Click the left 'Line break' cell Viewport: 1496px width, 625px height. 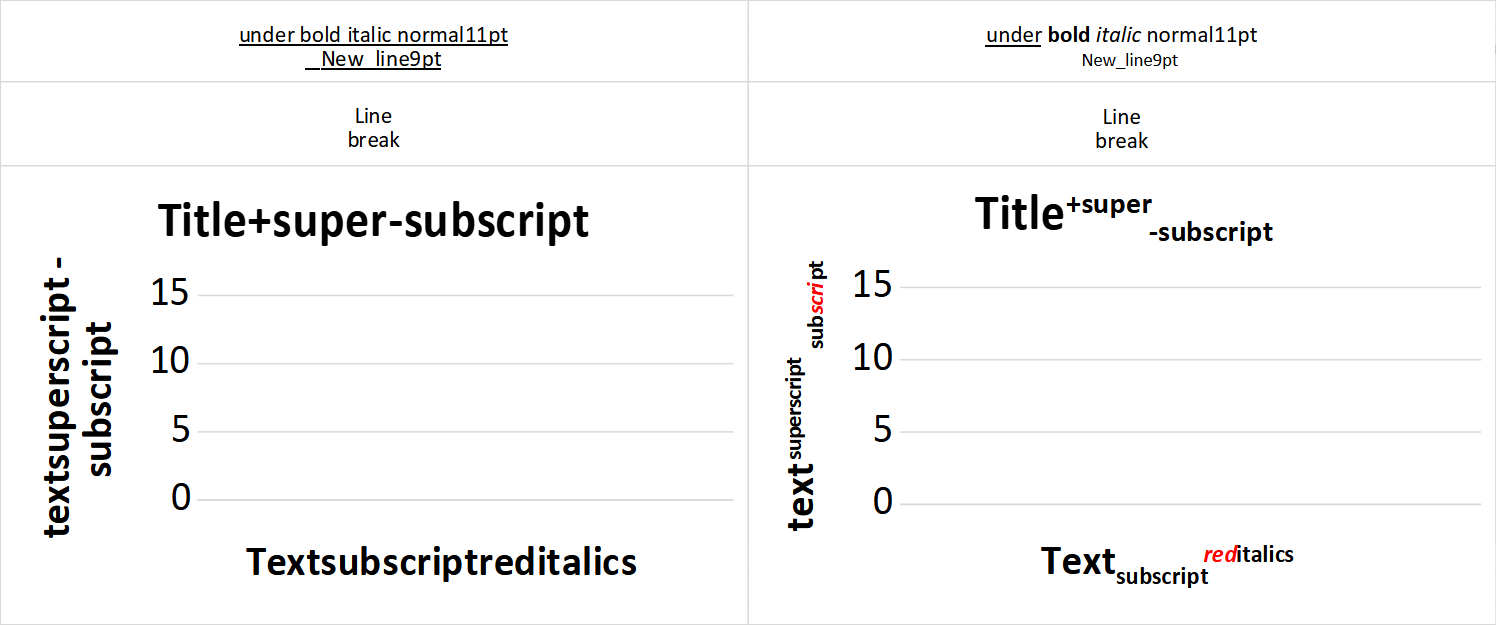[373, 128]
